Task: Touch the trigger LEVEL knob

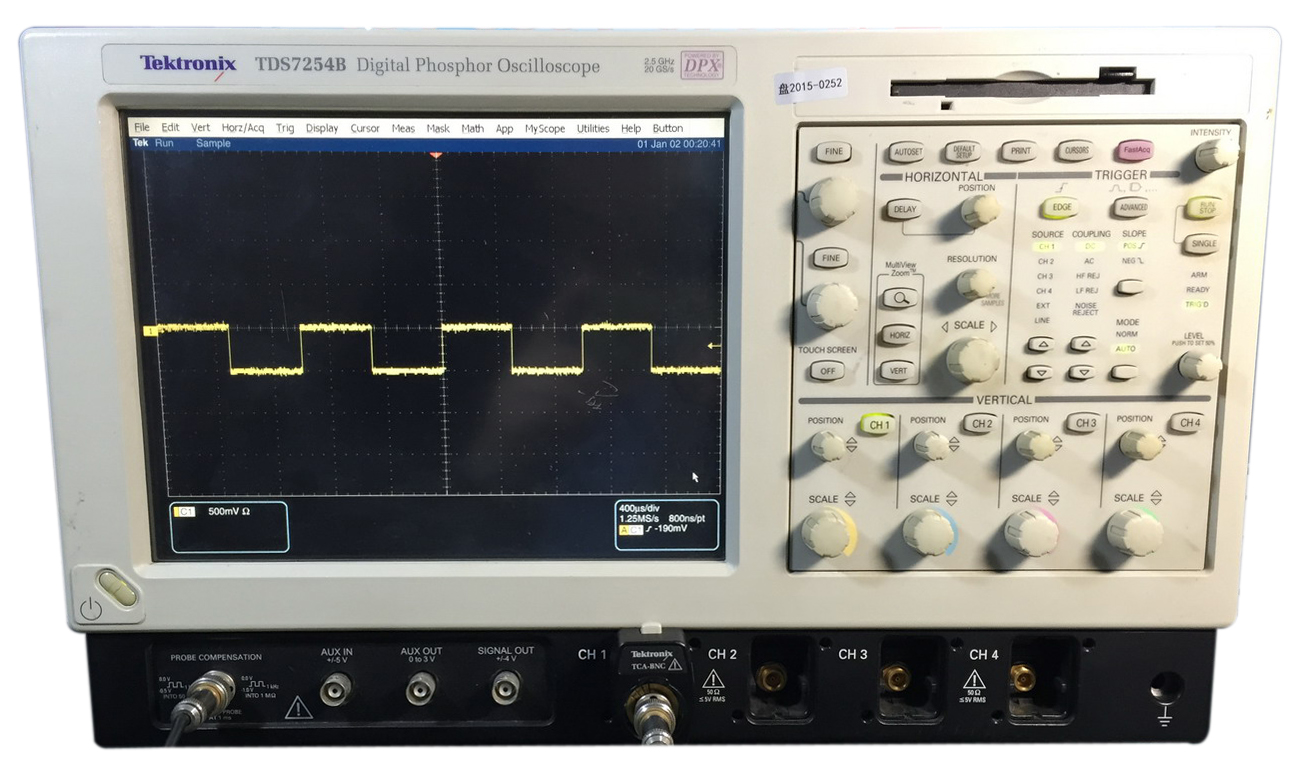Action: tap(1197, 366)
